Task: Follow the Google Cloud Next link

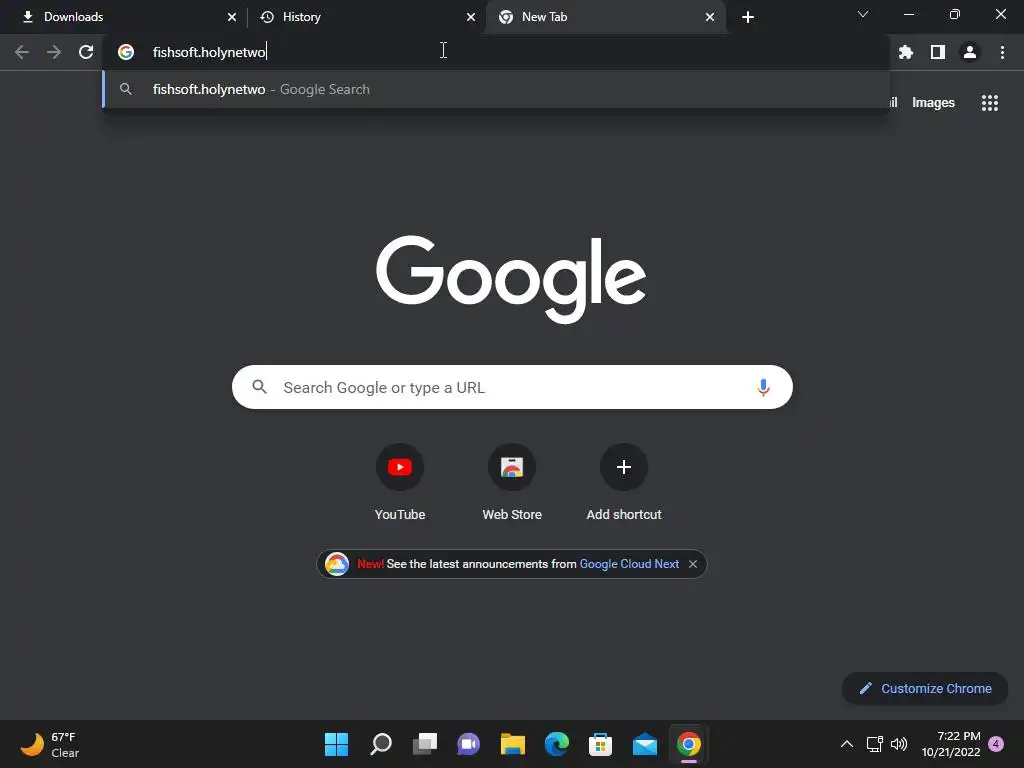Action: [x=629, y=564]
